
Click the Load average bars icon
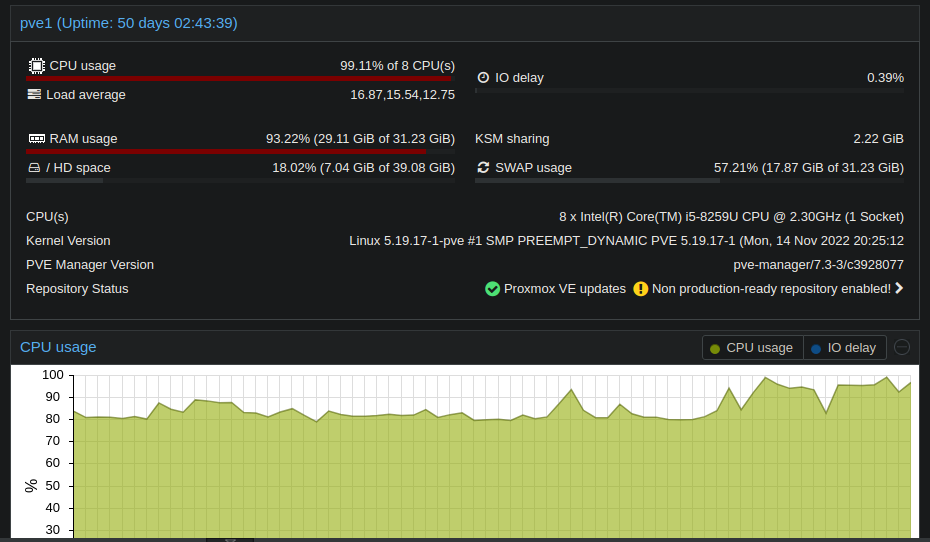click(x=34, y=94)
